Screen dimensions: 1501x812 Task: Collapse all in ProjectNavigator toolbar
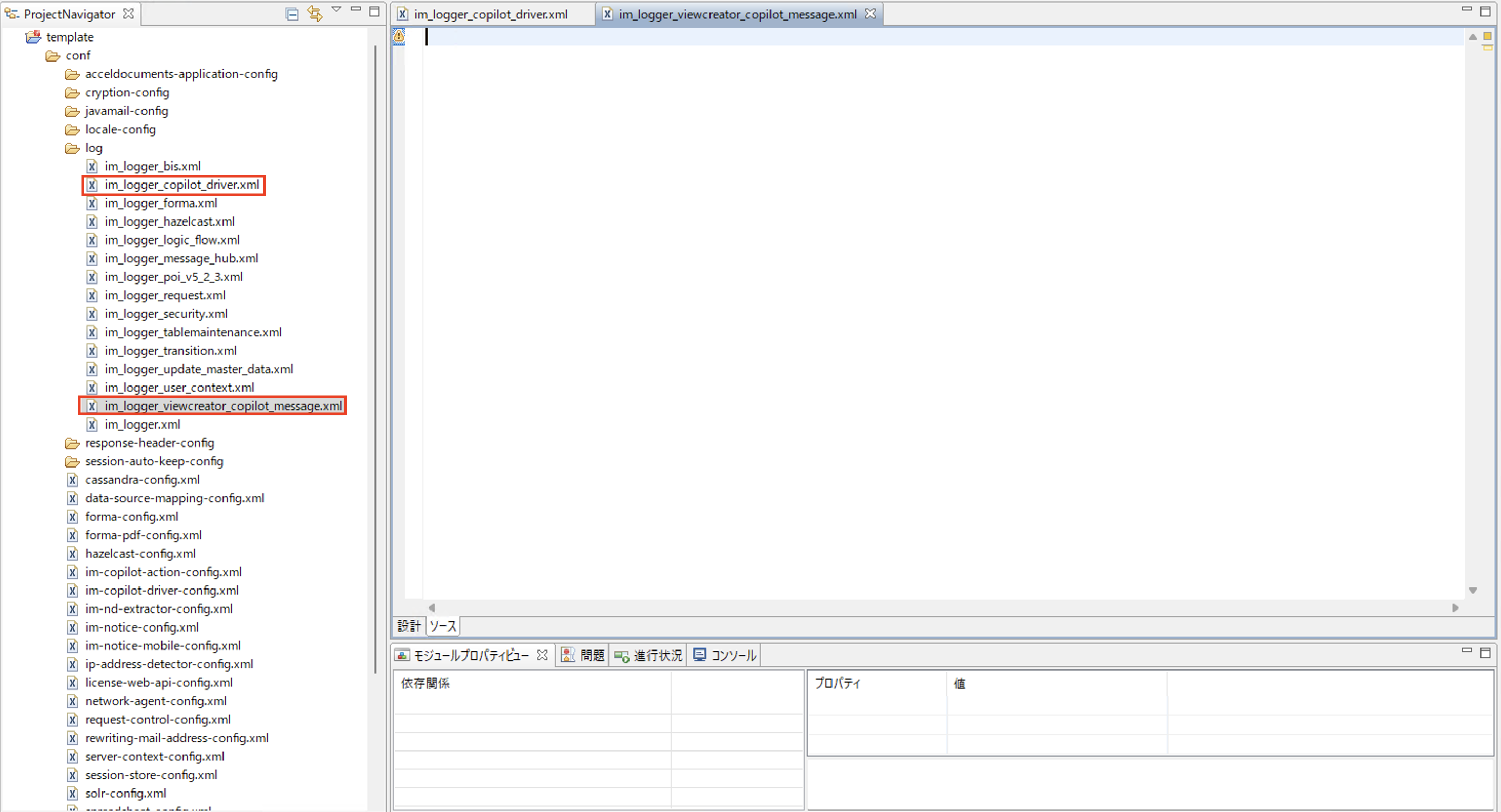pyautogui.click(x=292, y=14)
